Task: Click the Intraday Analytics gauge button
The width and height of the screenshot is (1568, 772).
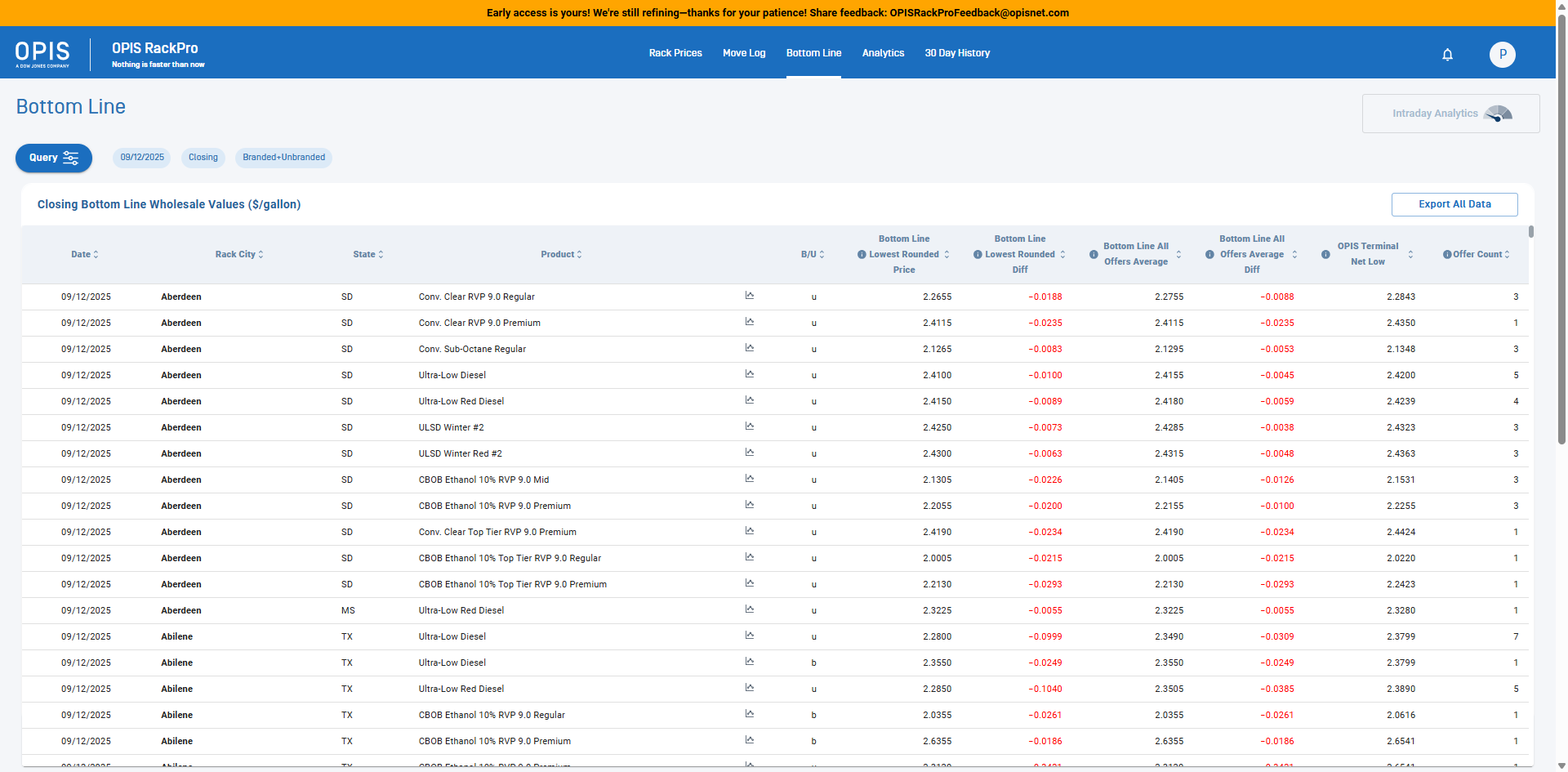Action: coord(1450,114)
